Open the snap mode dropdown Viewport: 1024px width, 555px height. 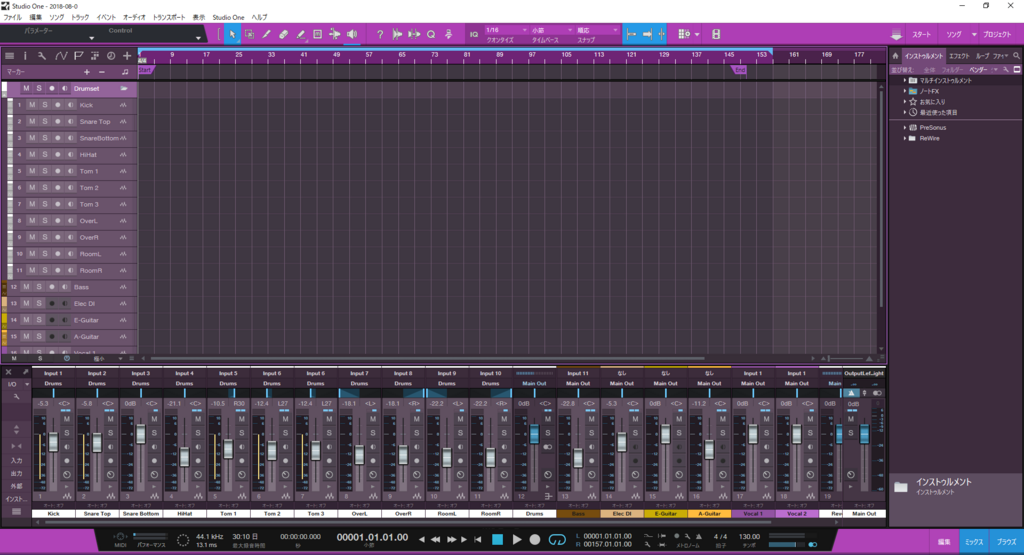(597, 30)
